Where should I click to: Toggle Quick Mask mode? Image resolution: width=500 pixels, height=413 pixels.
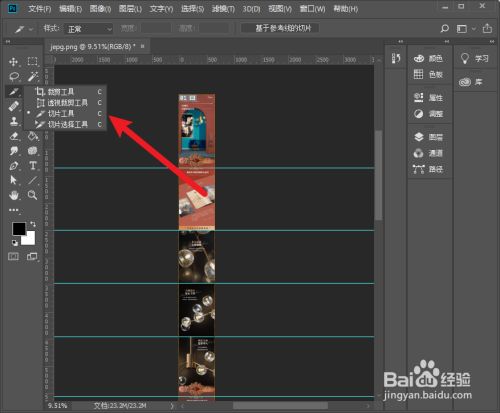pos(13,256)
